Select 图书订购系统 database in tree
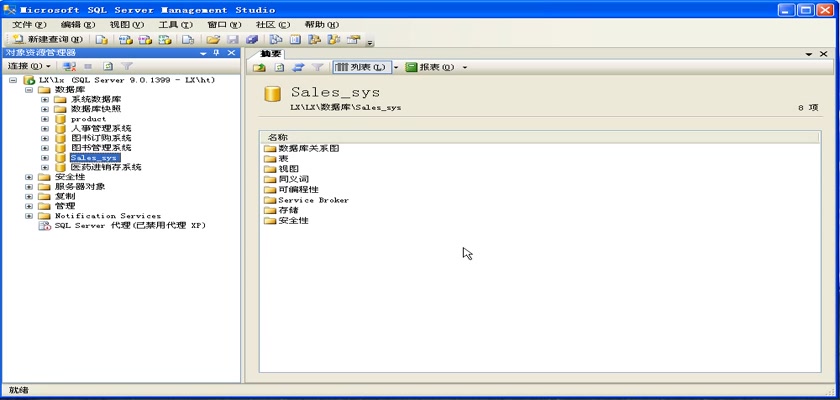The width and height of the screenshot is (840, 400). [101, 138]
